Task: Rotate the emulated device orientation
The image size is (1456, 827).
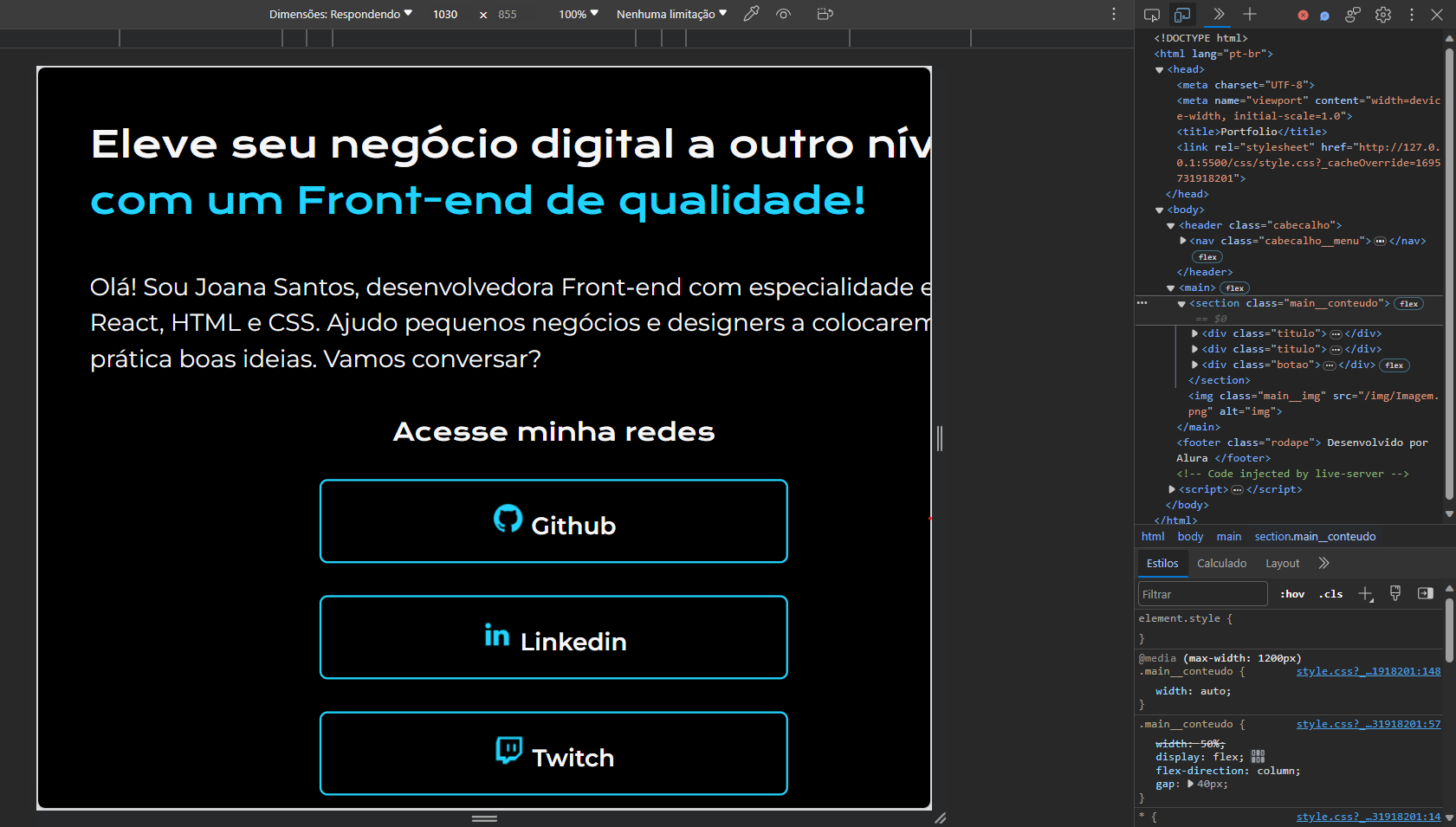Action: coord(825,14)
